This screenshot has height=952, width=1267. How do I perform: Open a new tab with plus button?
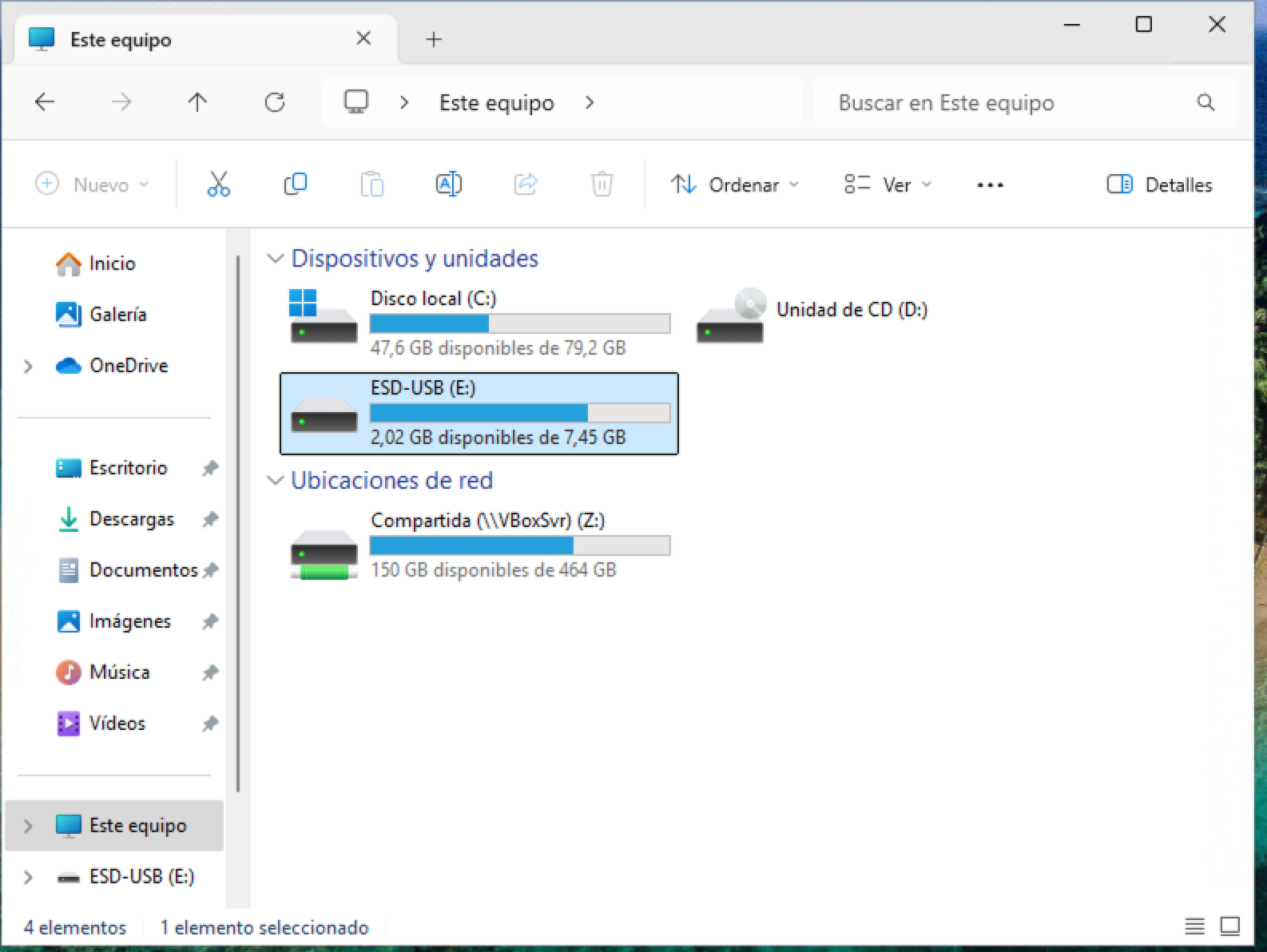click(x=434, y=39)
